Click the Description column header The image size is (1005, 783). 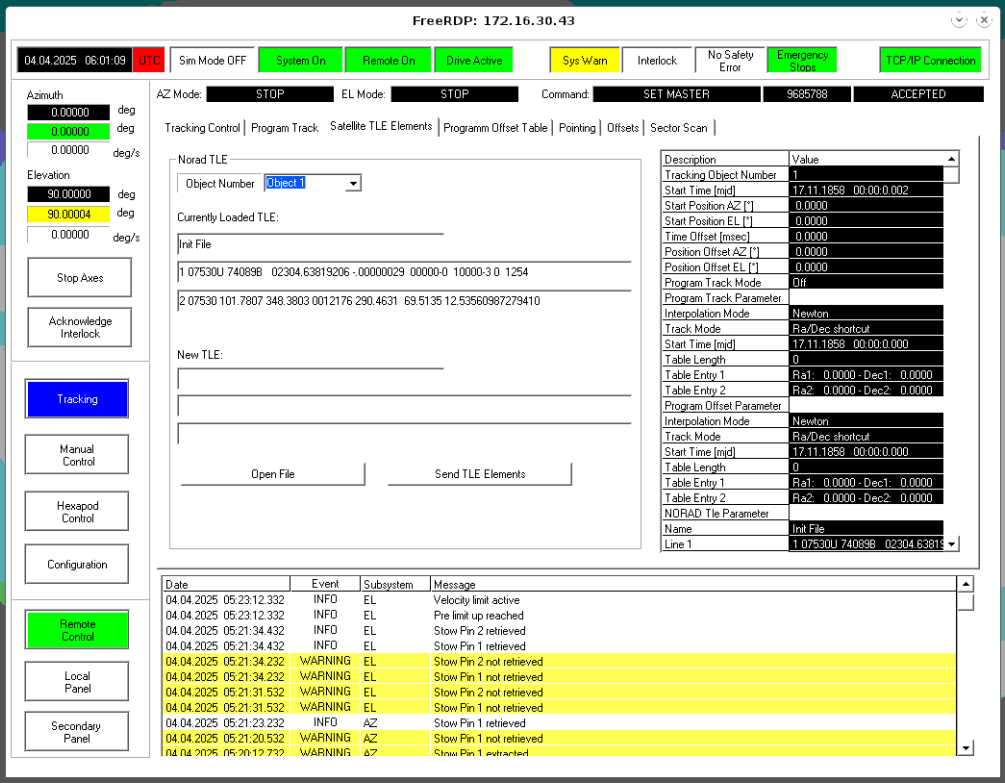pyautogui.click(x=725, y=159)
